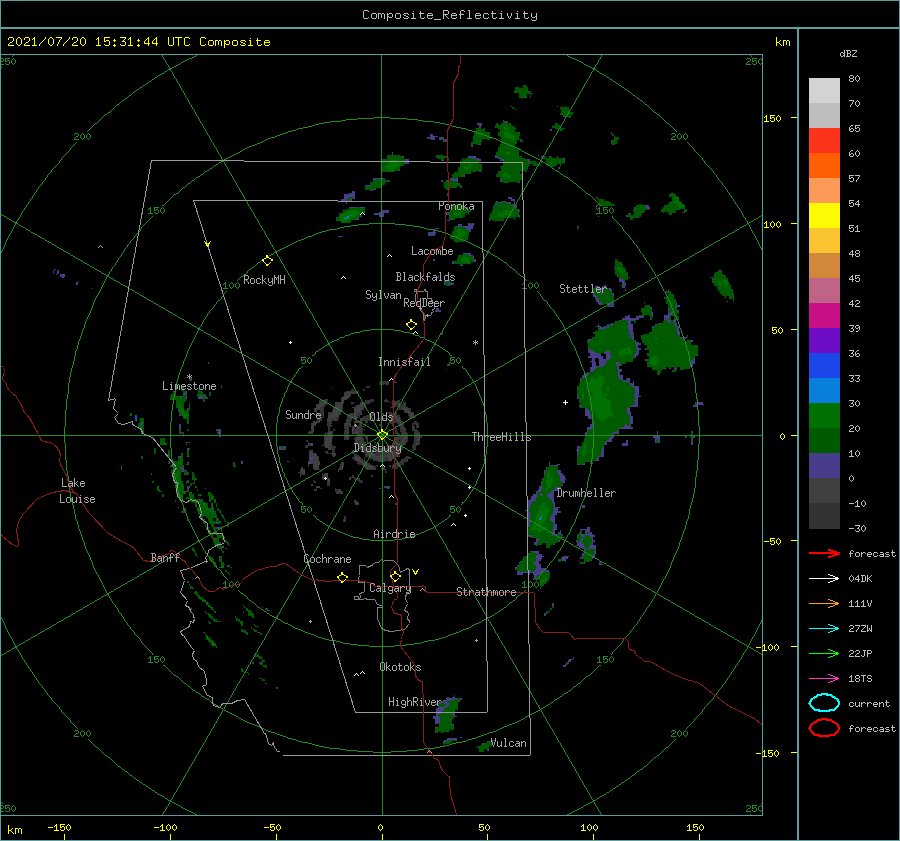The height and width of the screenshot is (841, 900).
Task: Click the 51 dBZ yellow swatch
Action: [824, 215]
